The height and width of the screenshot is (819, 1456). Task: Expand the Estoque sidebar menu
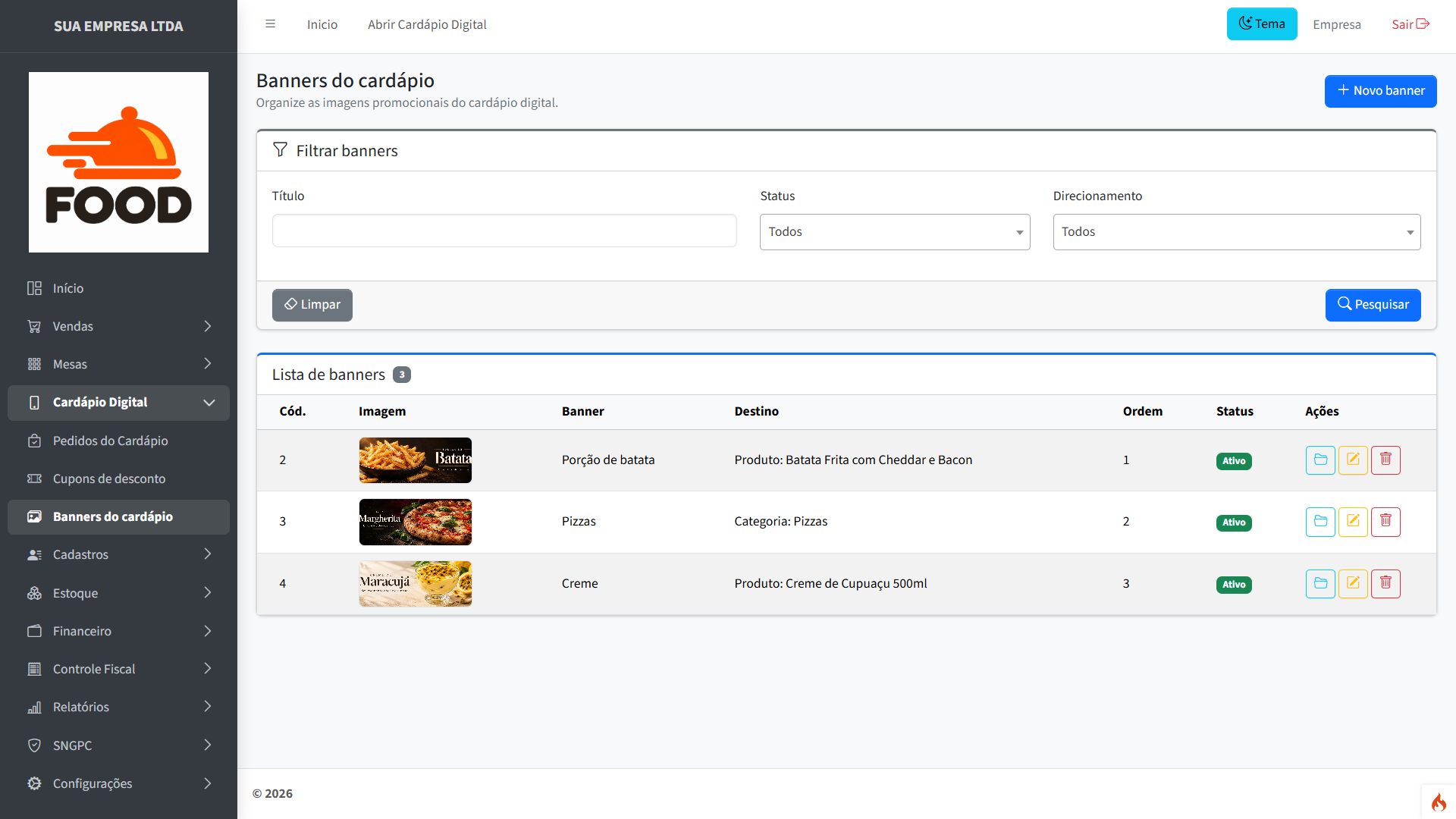[118, 593]
